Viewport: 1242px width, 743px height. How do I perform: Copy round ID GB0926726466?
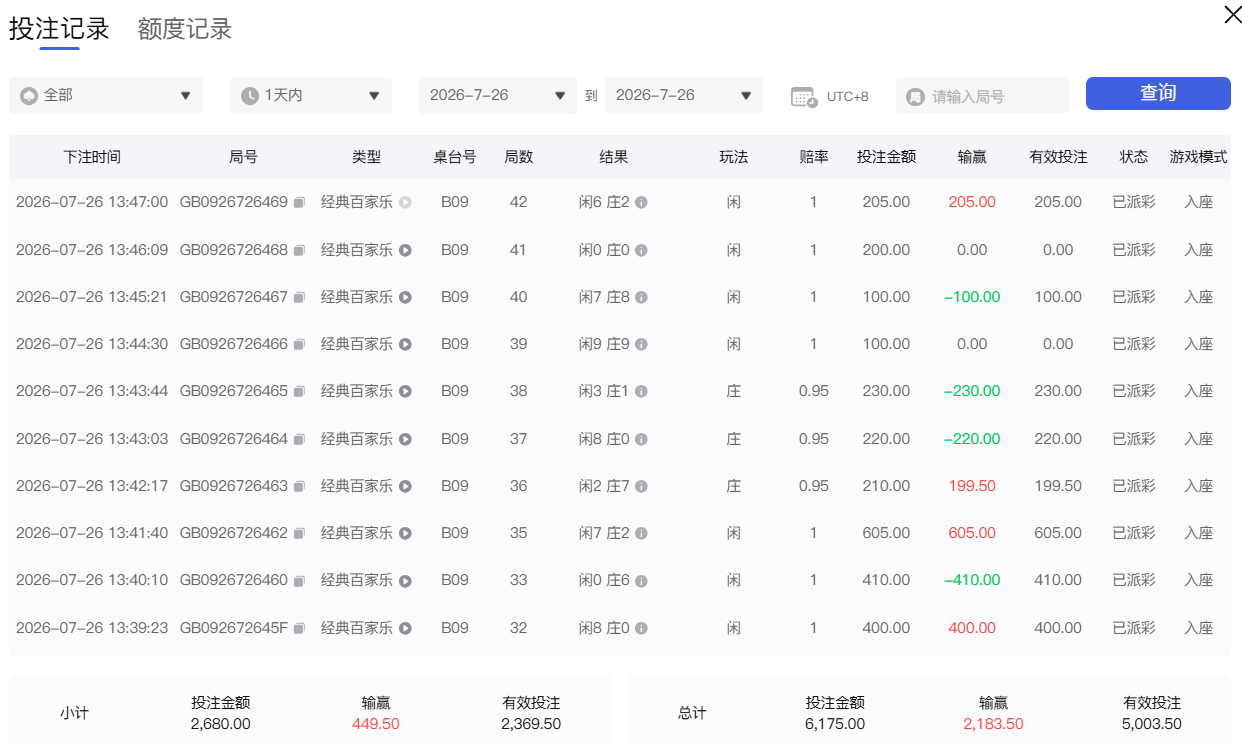tap(298, 345)
